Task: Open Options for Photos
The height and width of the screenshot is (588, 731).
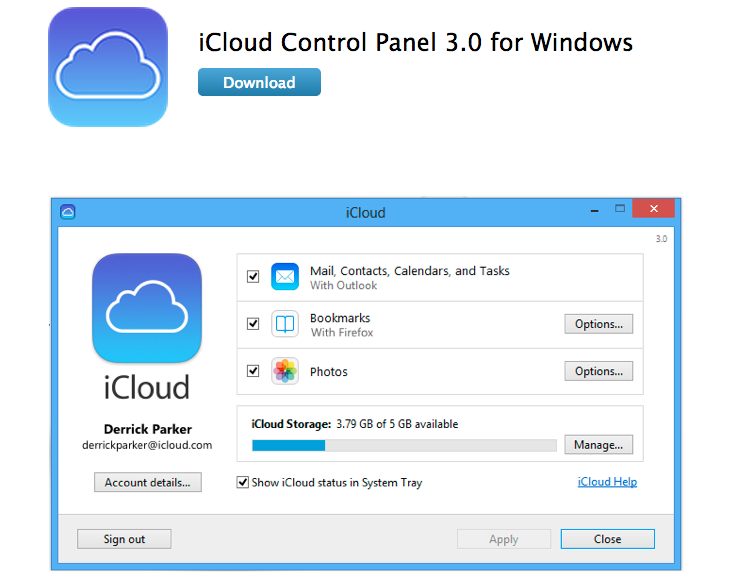Action: coord(599,371)
